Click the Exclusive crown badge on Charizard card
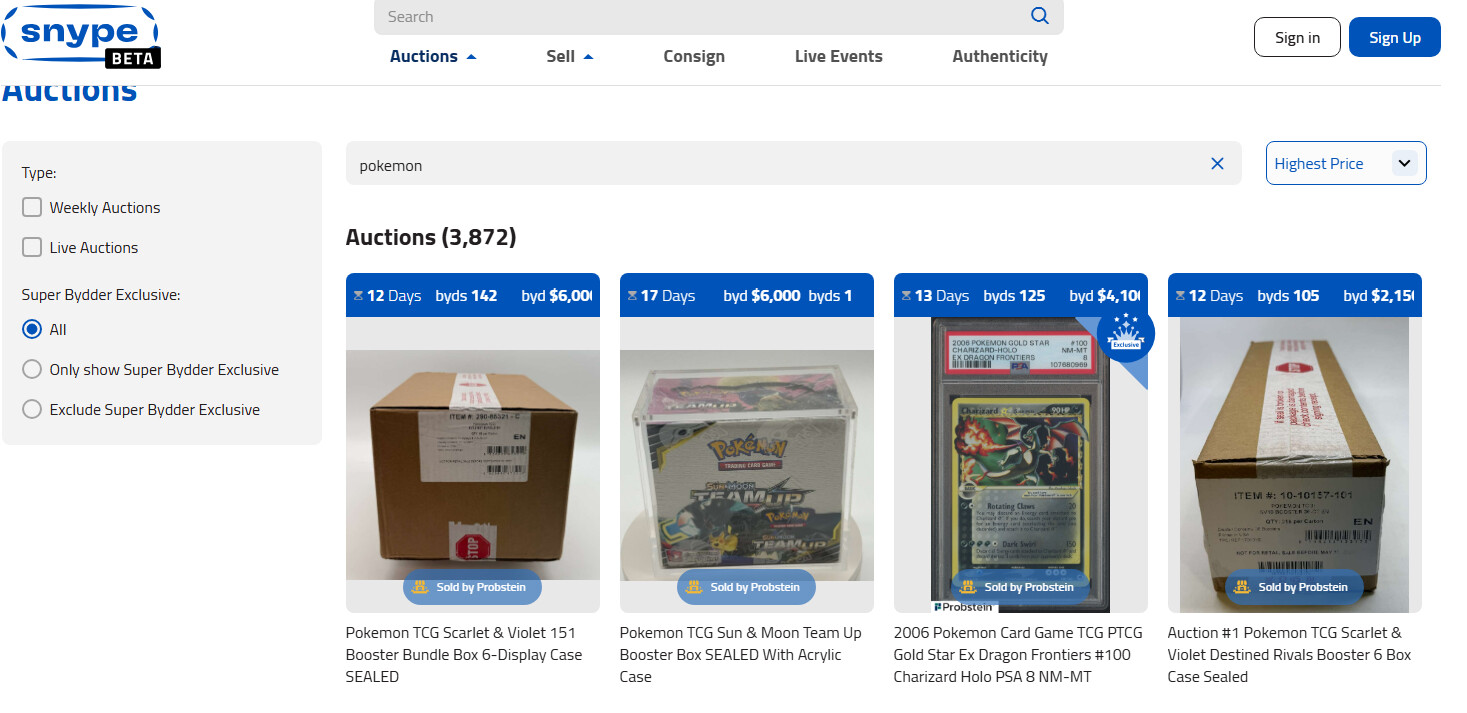The height and width of the screenshot is (713, 1467). [x=1125, y=334]
